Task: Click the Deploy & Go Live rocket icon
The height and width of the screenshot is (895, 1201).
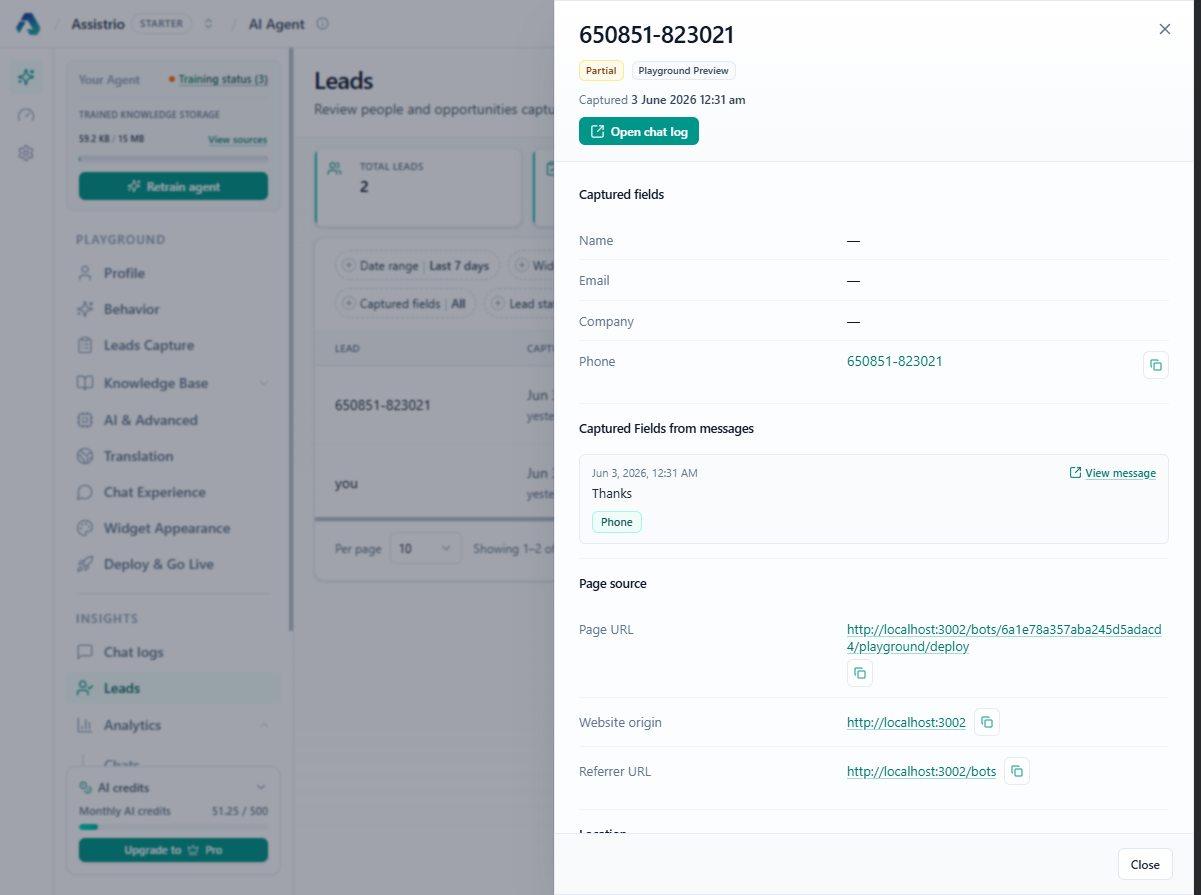Action: (x=85, y=564)
